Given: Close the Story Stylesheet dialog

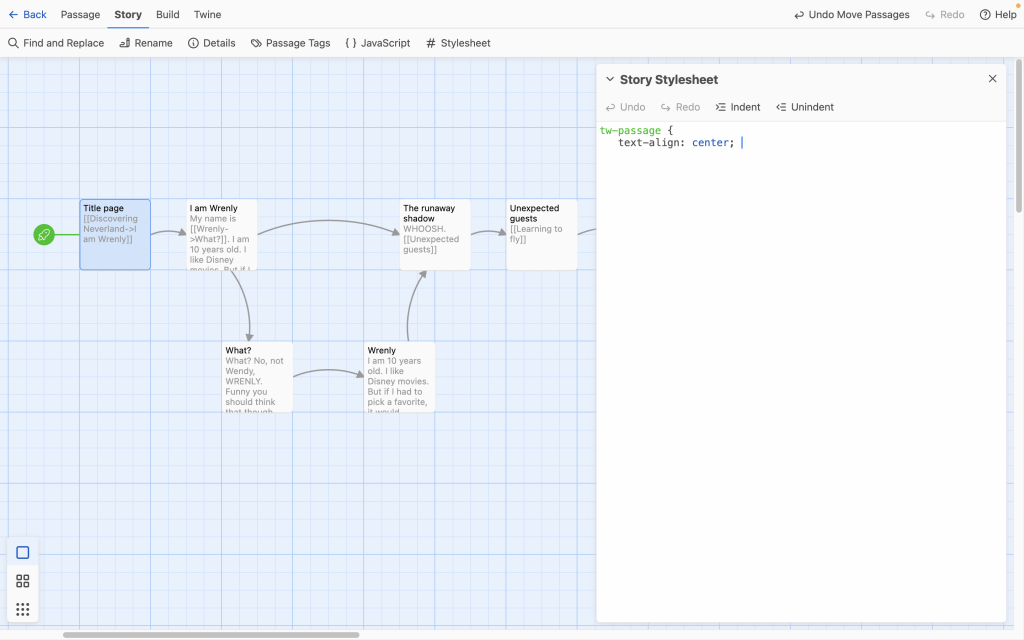Looking at the screenshot, I should click(992, 79).
